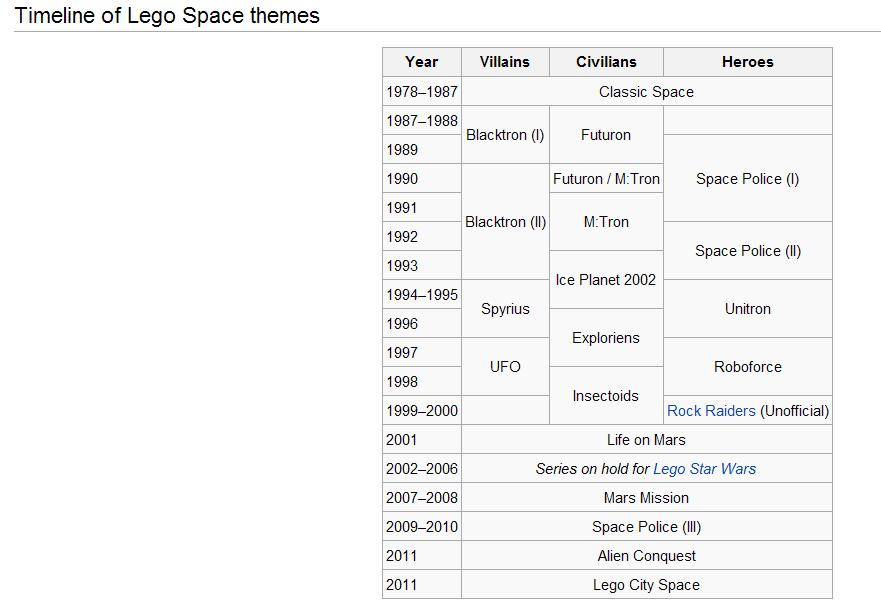
Task: Select the Futuron / M:Tron cell
Action: [606, 179]
